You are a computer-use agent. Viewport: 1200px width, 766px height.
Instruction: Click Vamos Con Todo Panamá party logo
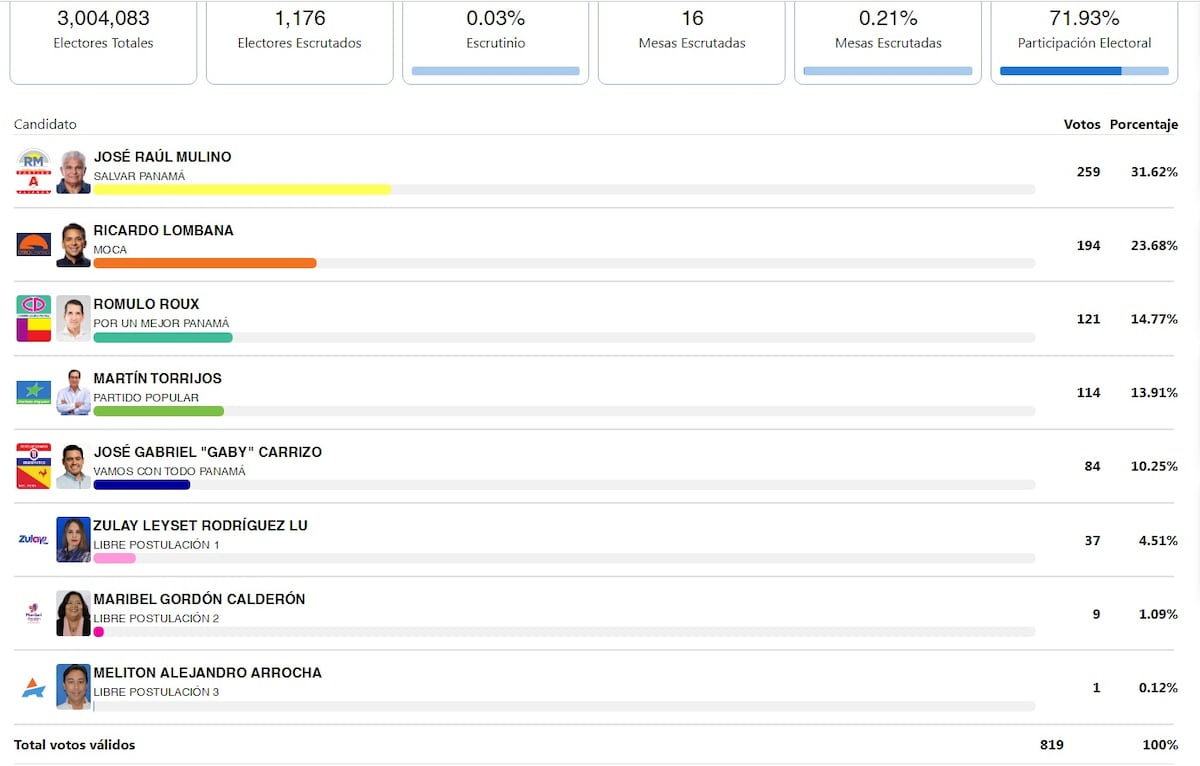[34, 466]
